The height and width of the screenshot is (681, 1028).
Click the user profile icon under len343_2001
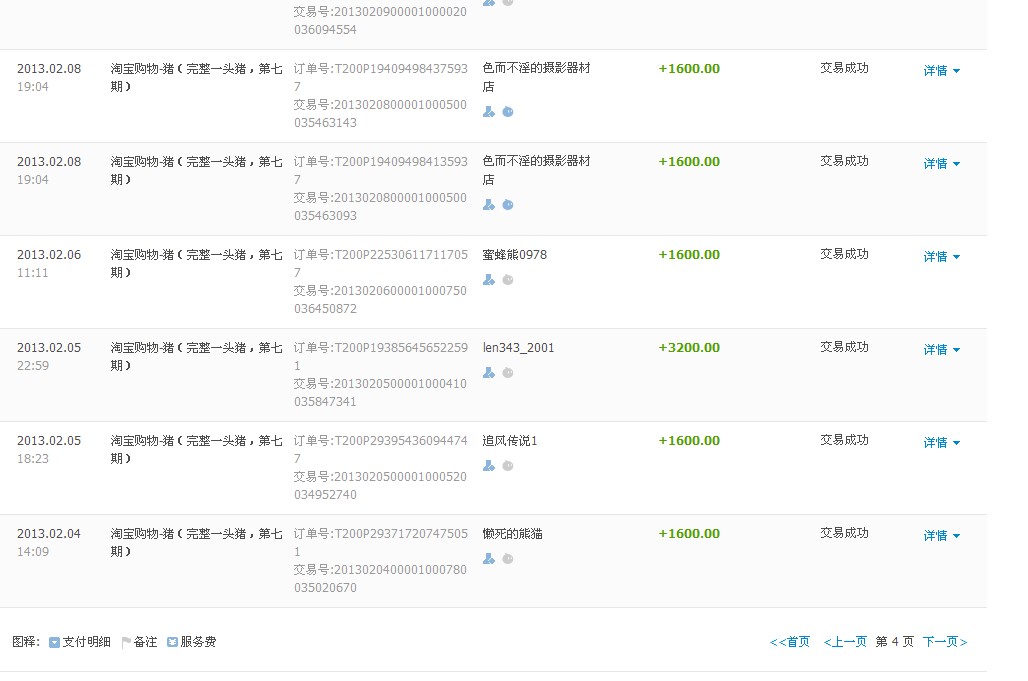[489, 373]
